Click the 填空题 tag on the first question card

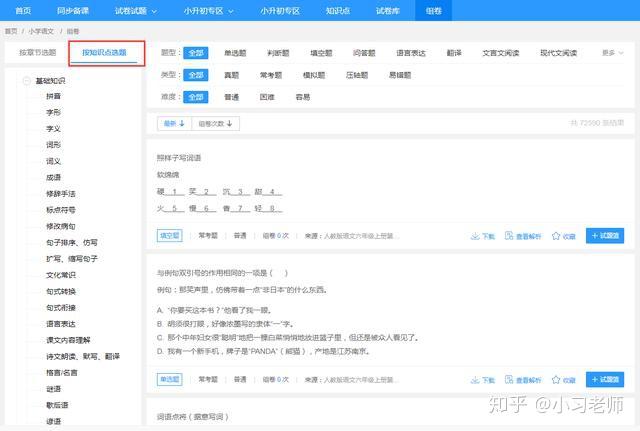click(169, 235)
